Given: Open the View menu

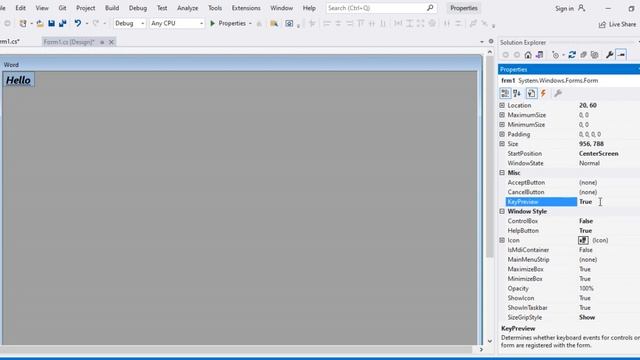Looking at the screenshot, I should point(42,8).
